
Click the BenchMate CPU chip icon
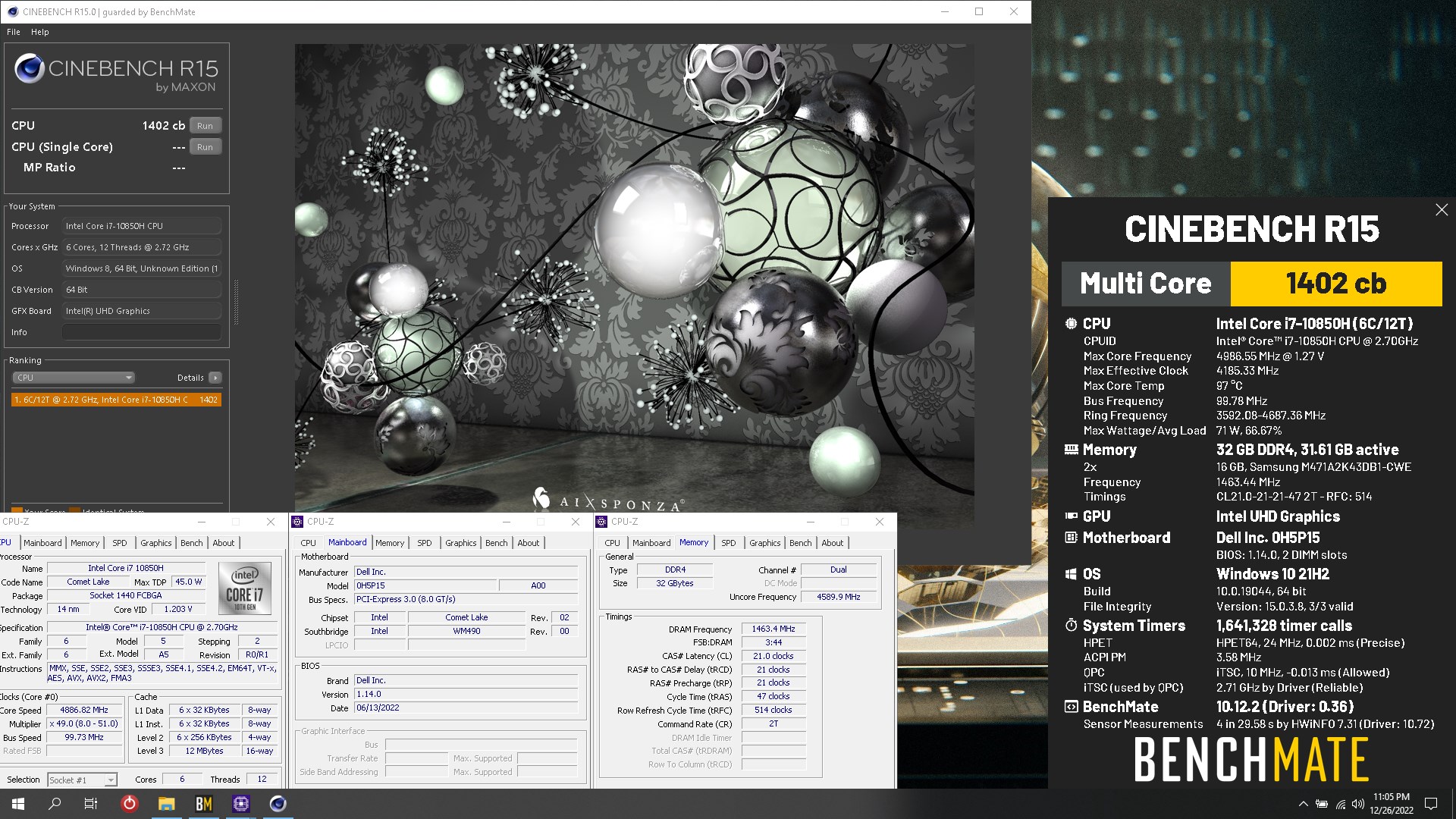click(x=1071, y=324)
